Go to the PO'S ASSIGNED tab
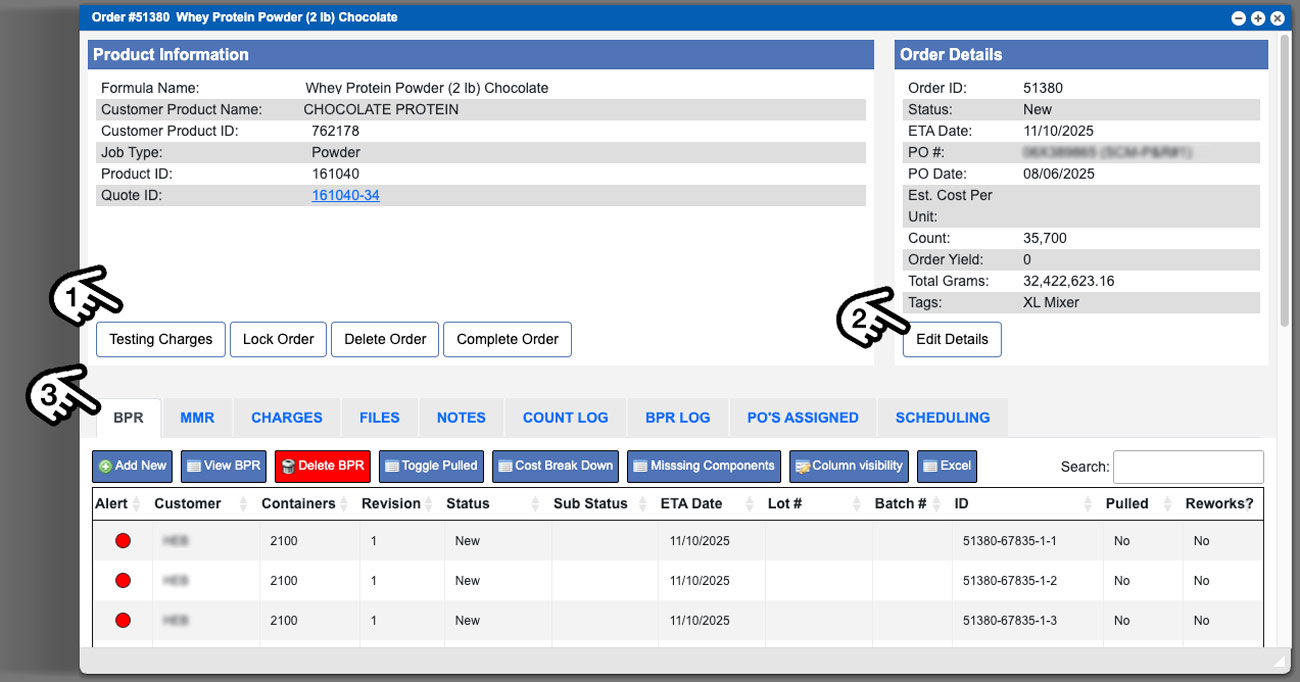Viewport: 1300px width, 682px height. point(802,418)
